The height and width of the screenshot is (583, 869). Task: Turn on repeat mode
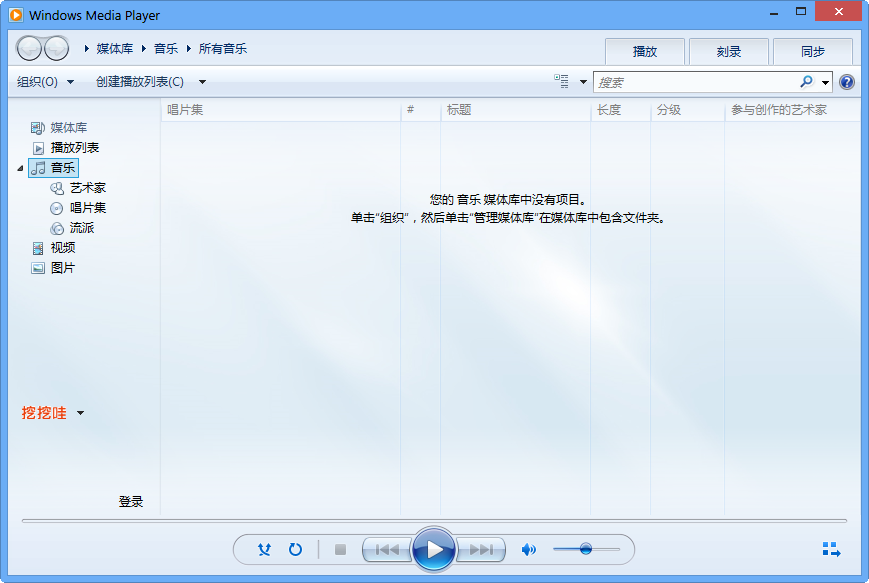[295, 549]
